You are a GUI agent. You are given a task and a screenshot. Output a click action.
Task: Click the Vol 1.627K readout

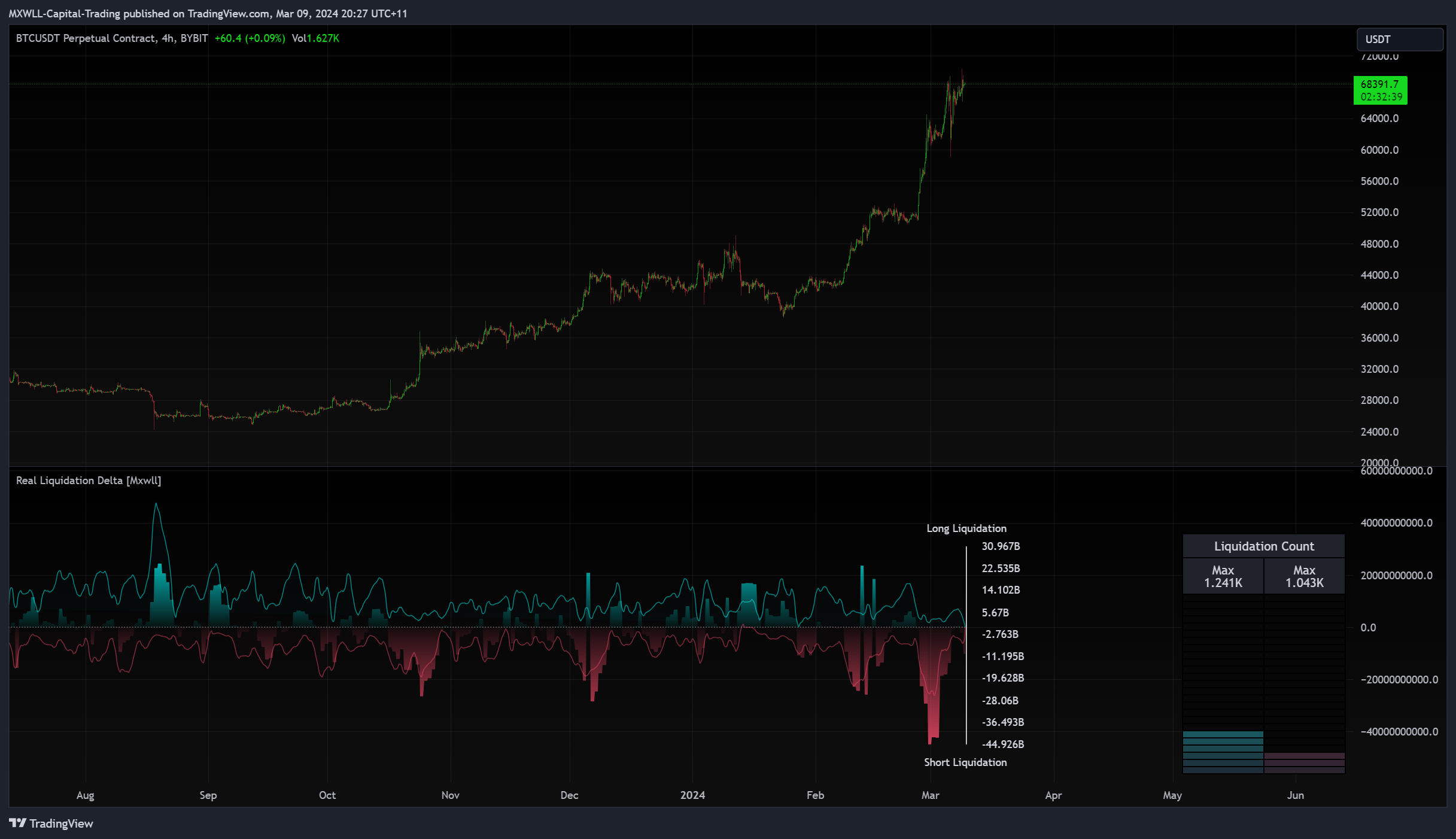(315, 38)
